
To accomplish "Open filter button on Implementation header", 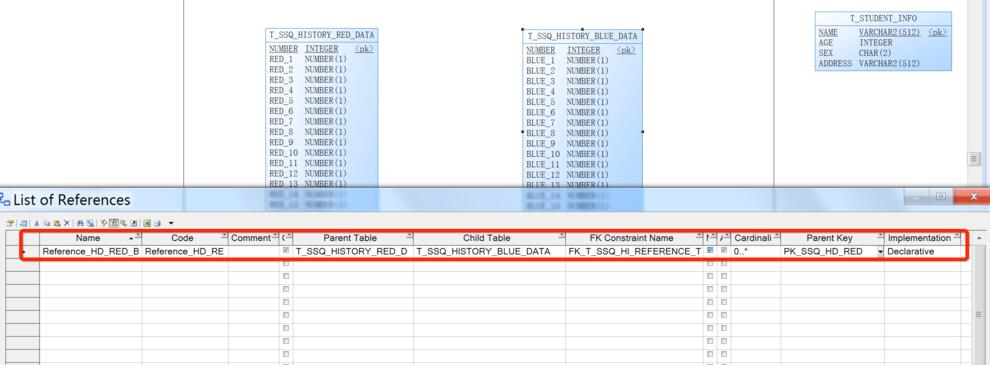I will pos(957,236).
